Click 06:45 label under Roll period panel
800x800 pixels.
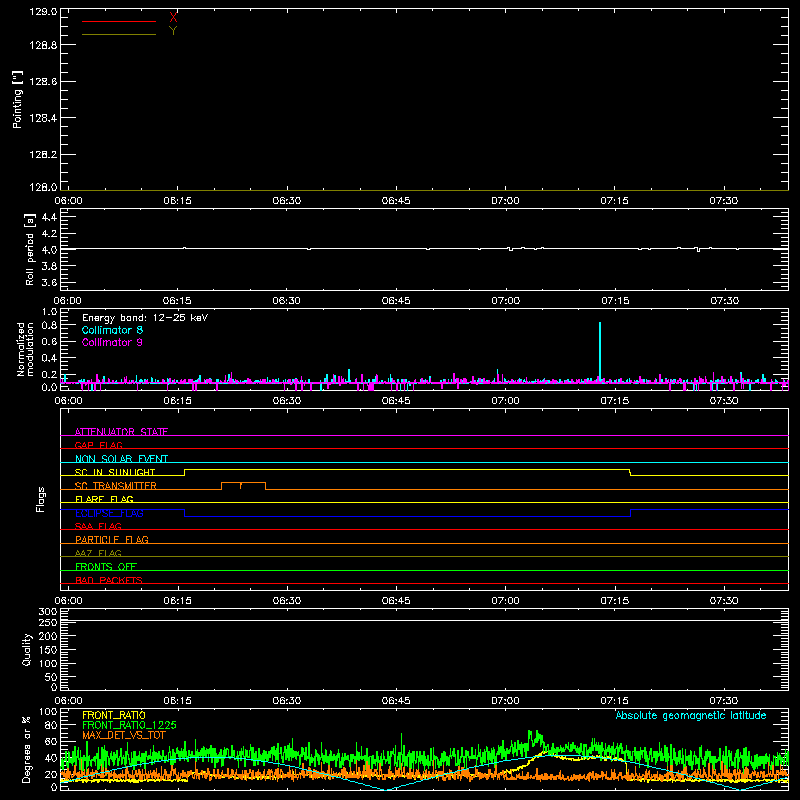(396, 301)
